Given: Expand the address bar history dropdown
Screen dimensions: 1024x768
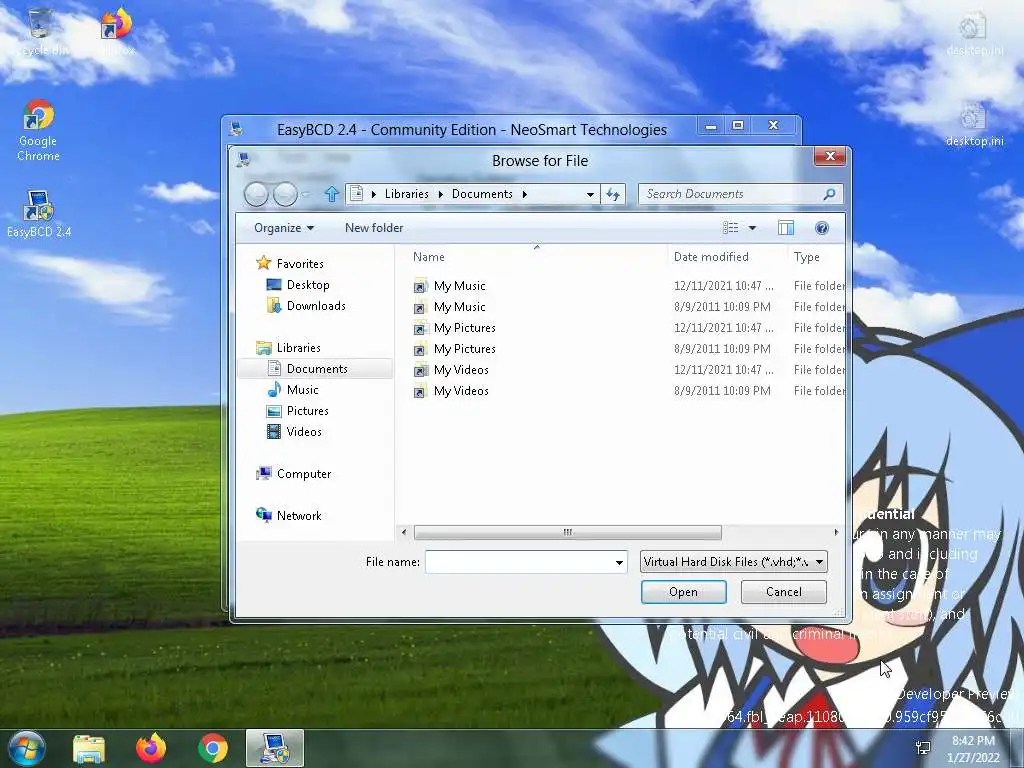Looking at the screenshot, I should (590, 194).
